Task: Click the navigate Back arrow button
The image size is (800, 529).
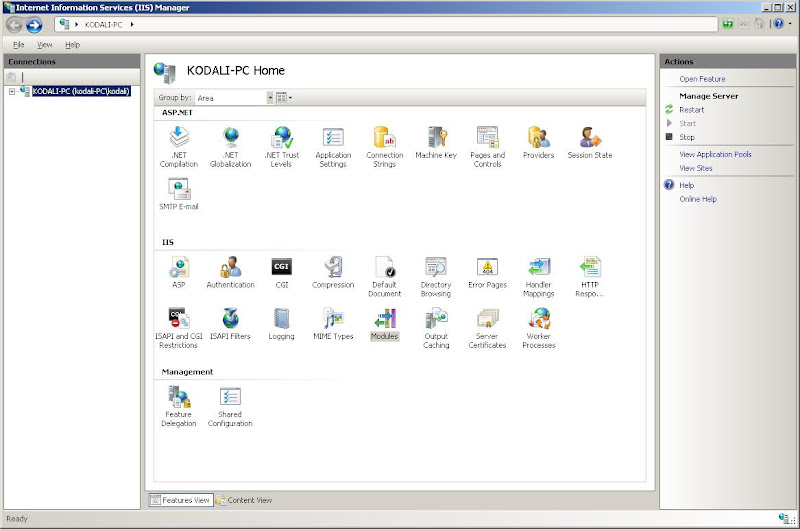Action: click(x=14, y=24)
